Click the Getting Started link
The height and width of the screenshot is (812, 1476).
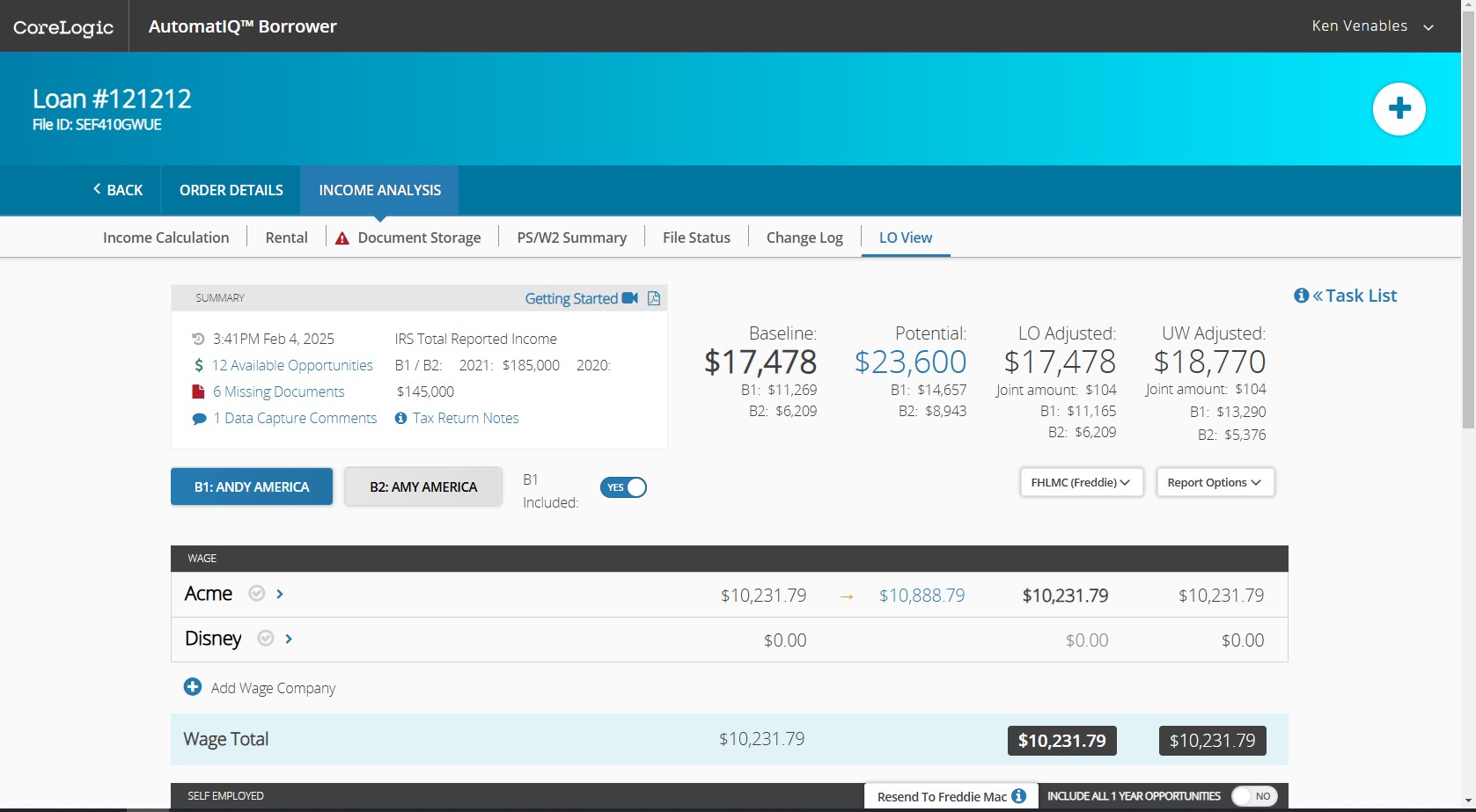coord(571,298)
